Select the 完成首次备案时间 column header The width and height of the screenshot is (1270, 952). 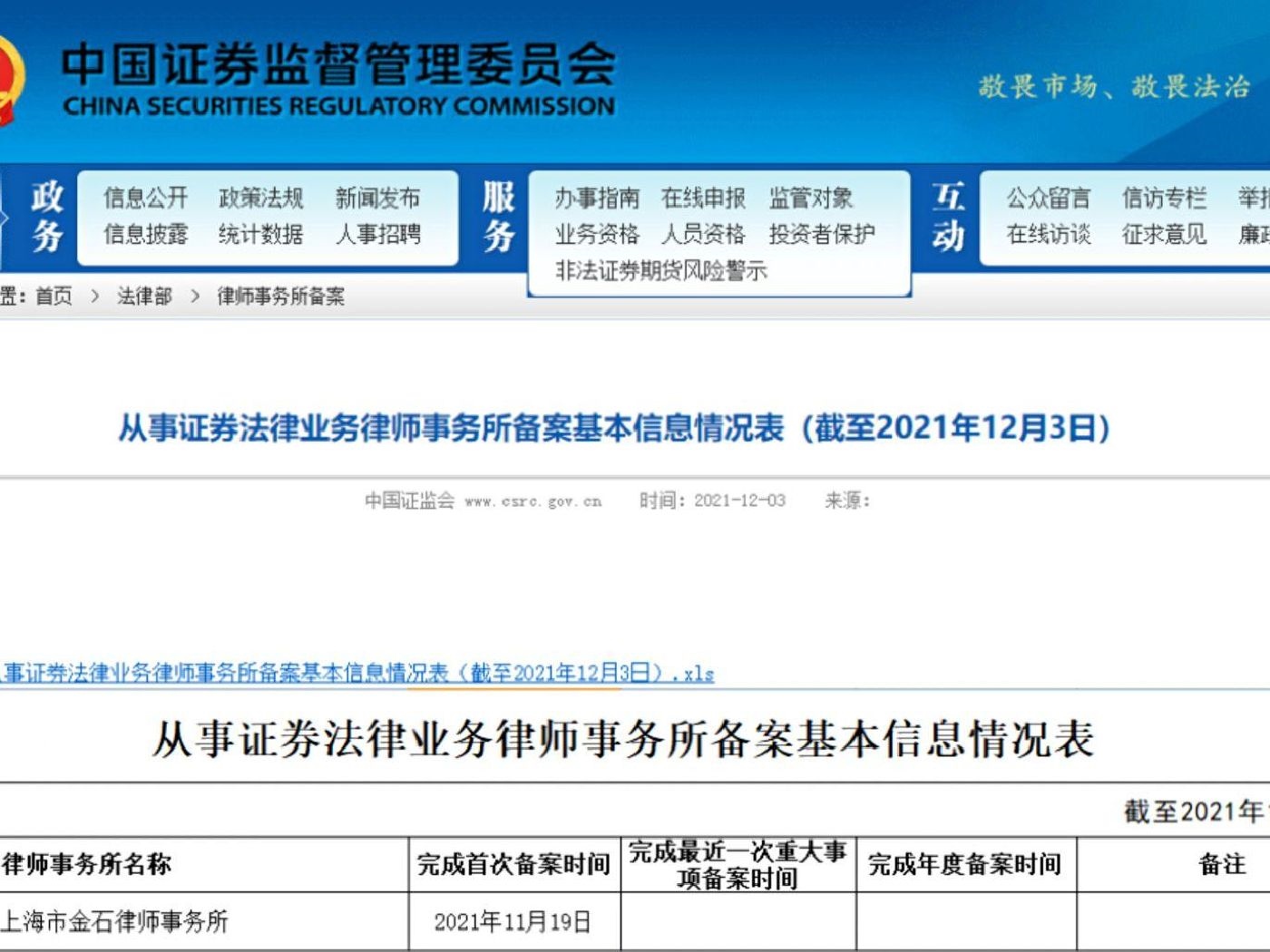pos(513,864)
